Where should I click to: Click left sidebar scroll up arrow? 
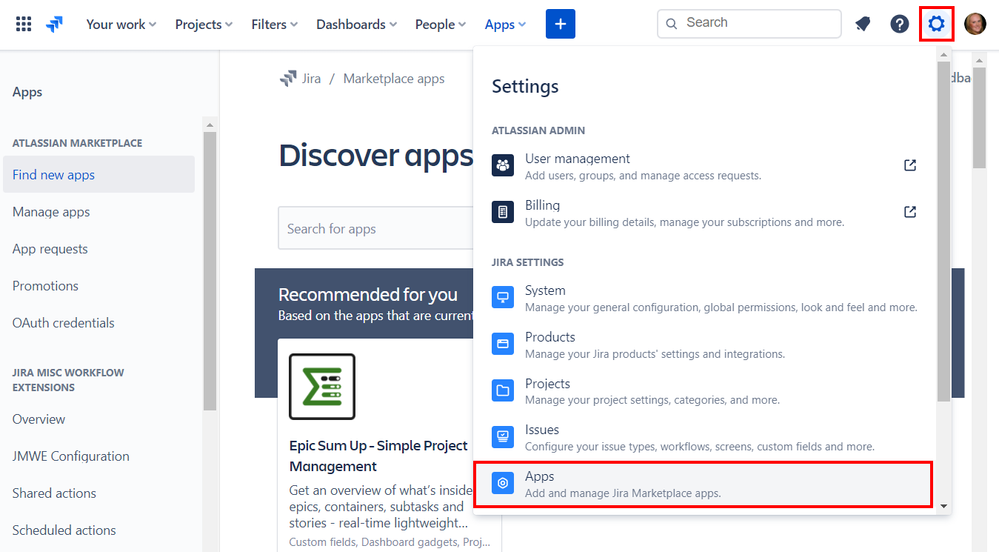click(x=210, y=124)
